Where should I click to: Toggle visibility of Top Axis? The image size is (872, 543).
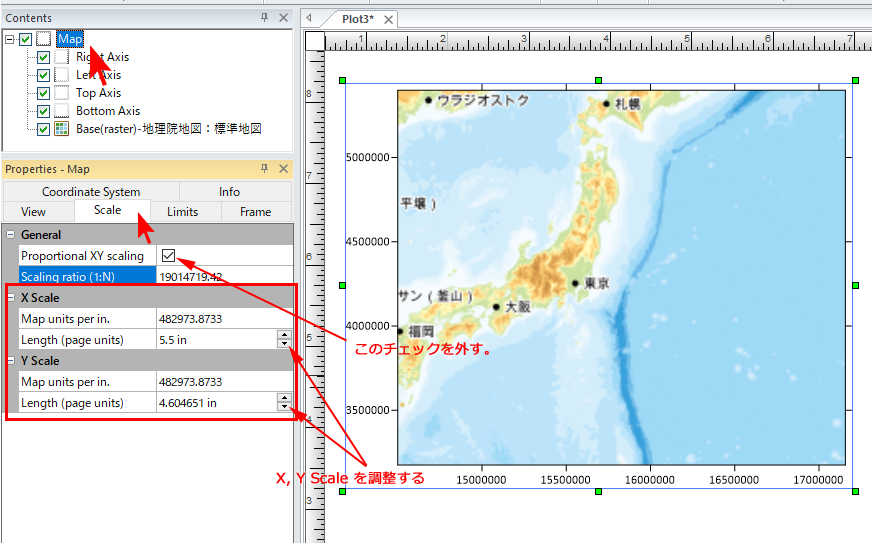tap(43, 93)
